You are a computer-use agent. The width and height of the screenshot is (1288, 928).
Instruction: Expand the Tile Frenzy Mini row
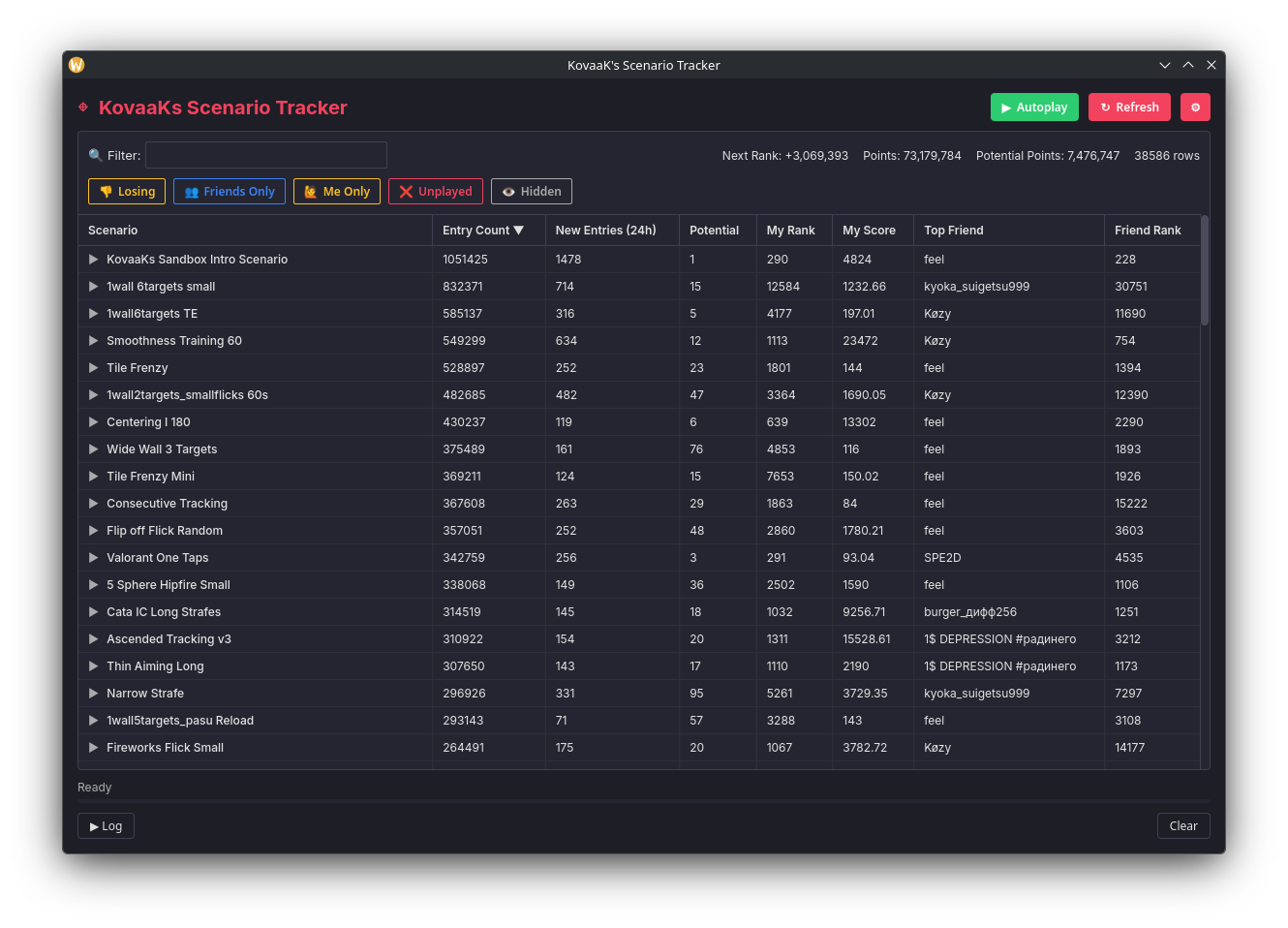pyautogui.click(x=94, y=477)
